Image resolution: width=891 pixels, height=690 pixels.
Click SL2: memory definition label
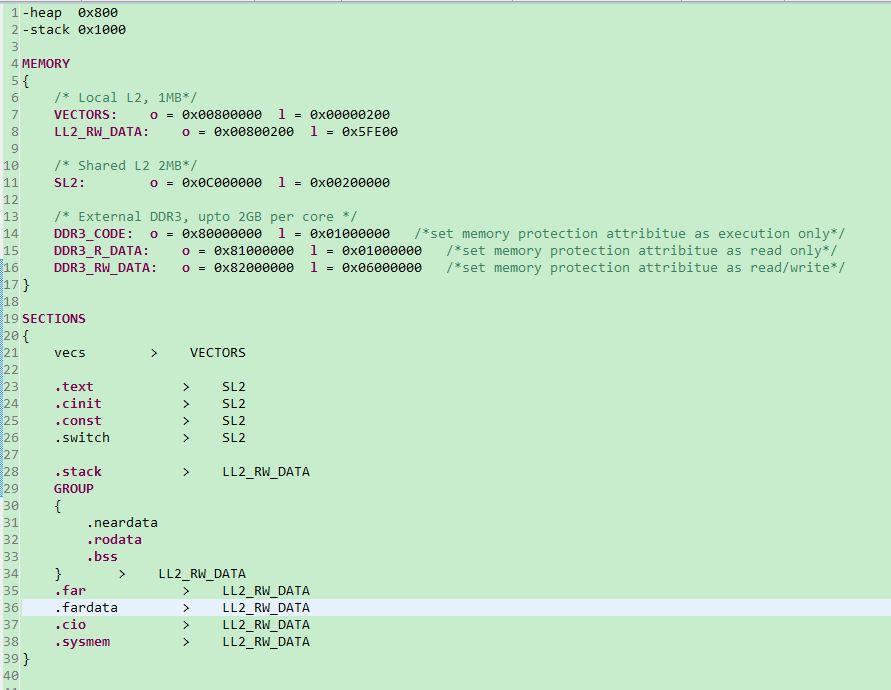70,183
